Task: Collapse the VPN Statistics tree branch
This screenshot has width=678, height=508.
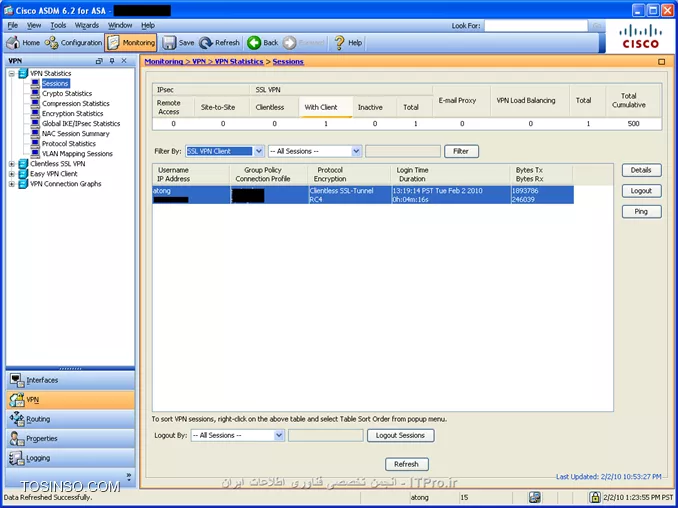Action: pos(12,73)
